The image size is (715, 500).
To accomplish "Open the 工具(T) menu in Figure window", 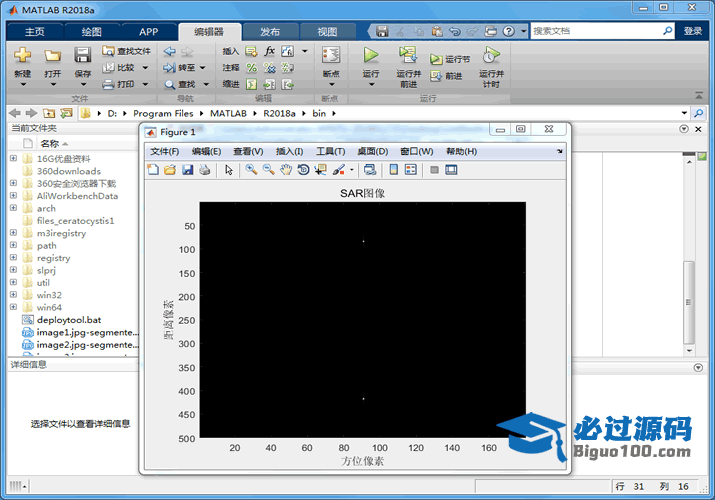I will tap(330, 151).
